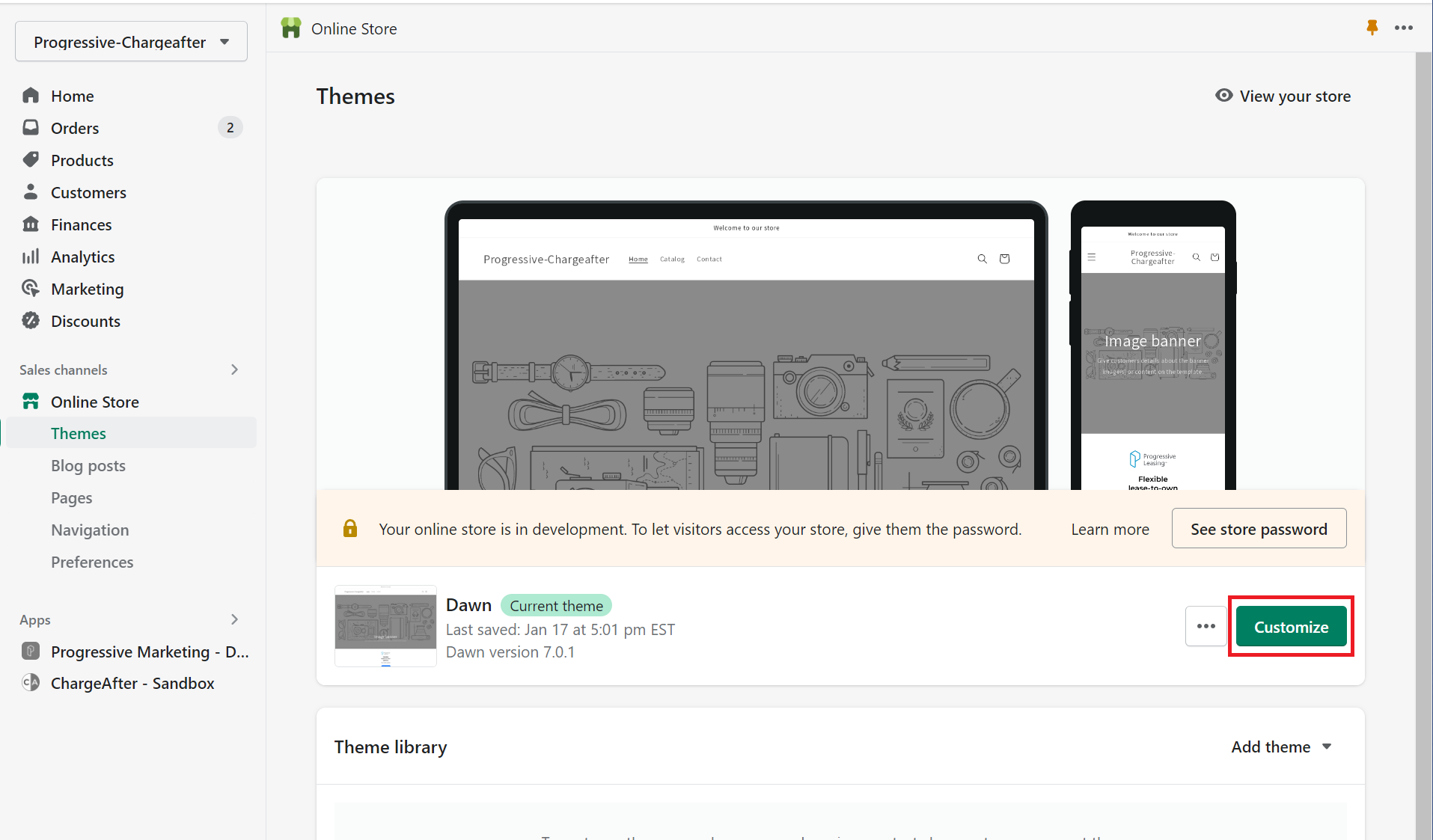Click the Analytics bar chart icon
The image size is (1433, 840).
tap(31, 257)
